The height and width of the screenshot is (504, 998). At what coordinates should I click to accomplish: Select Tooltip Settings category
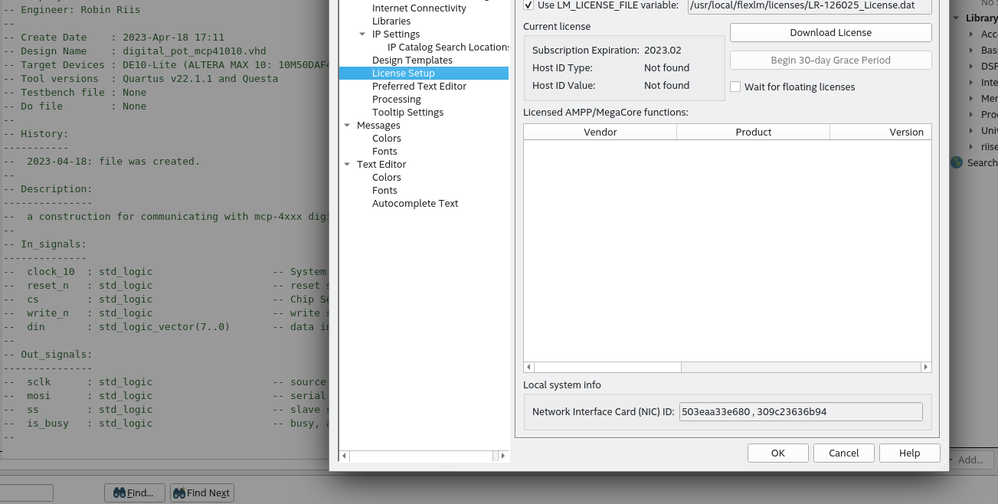408,112
